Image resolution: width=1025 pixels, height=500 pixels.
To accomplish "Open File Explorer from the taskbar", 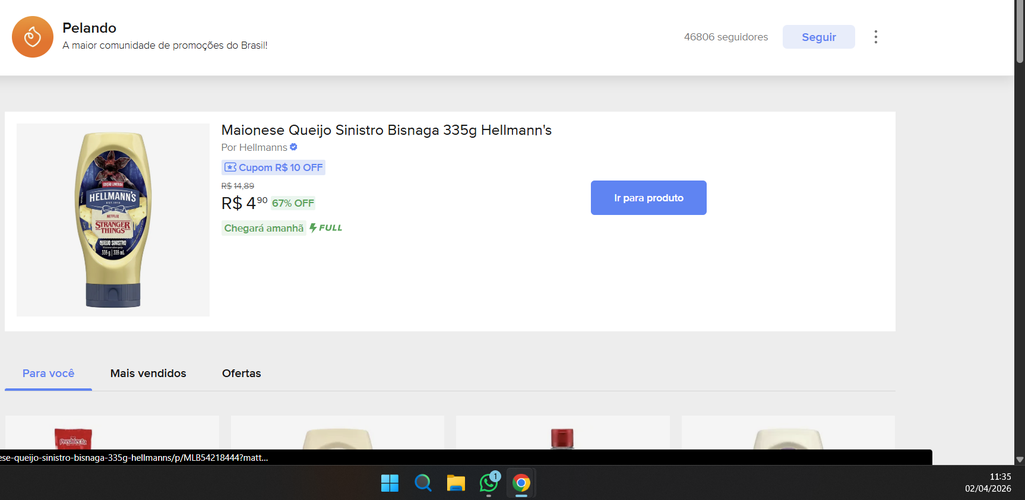I will (x=456, y=483).
